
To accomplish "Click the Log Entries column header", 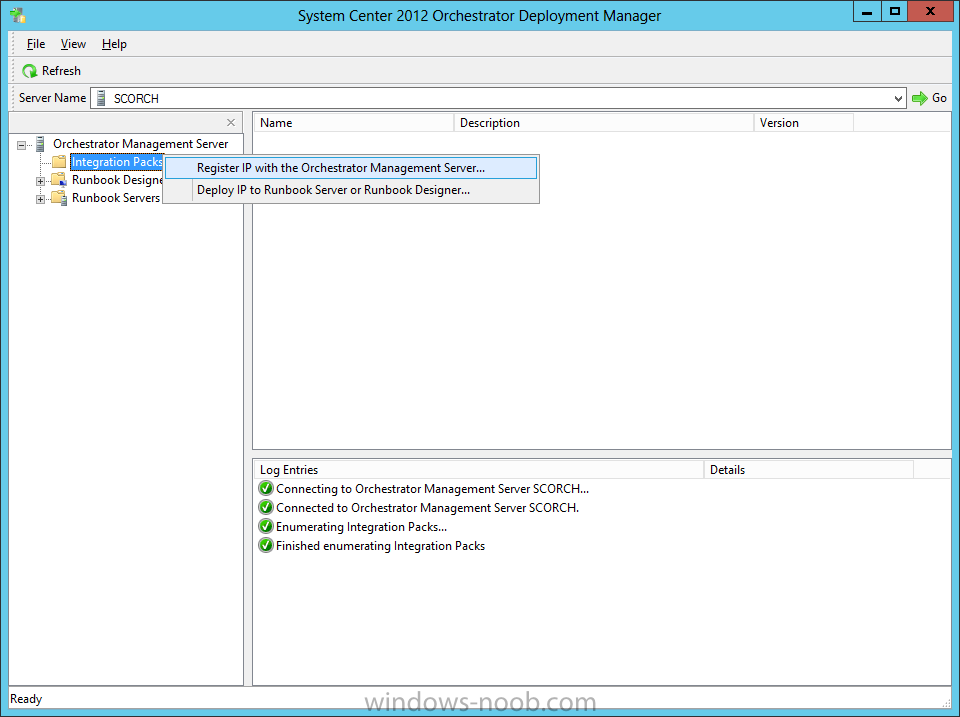I will (479, 470).
